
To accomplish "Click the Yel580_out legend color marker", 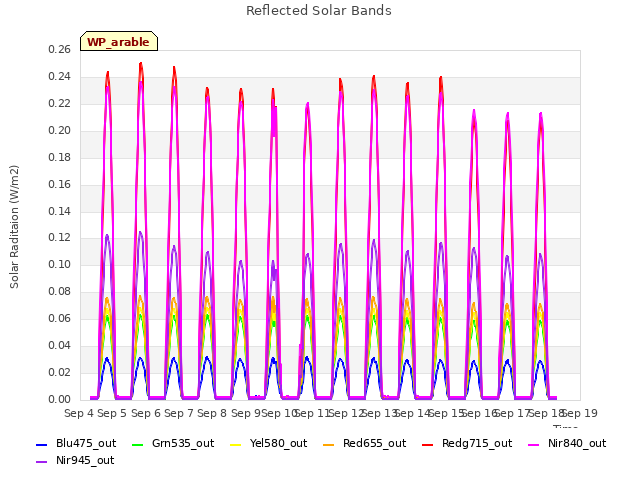I will [x=236, y=445].
